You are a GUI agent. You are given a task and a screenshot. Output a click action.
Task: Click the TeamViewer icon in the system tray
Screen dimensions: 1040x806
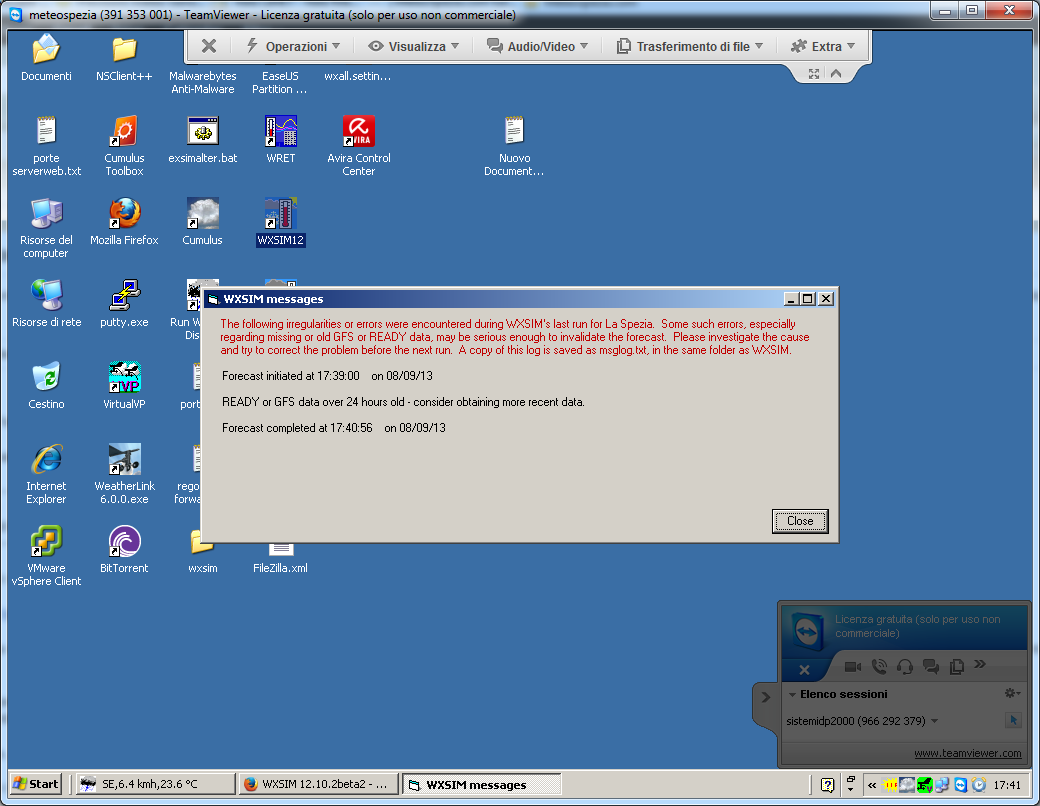click(960, 785)
